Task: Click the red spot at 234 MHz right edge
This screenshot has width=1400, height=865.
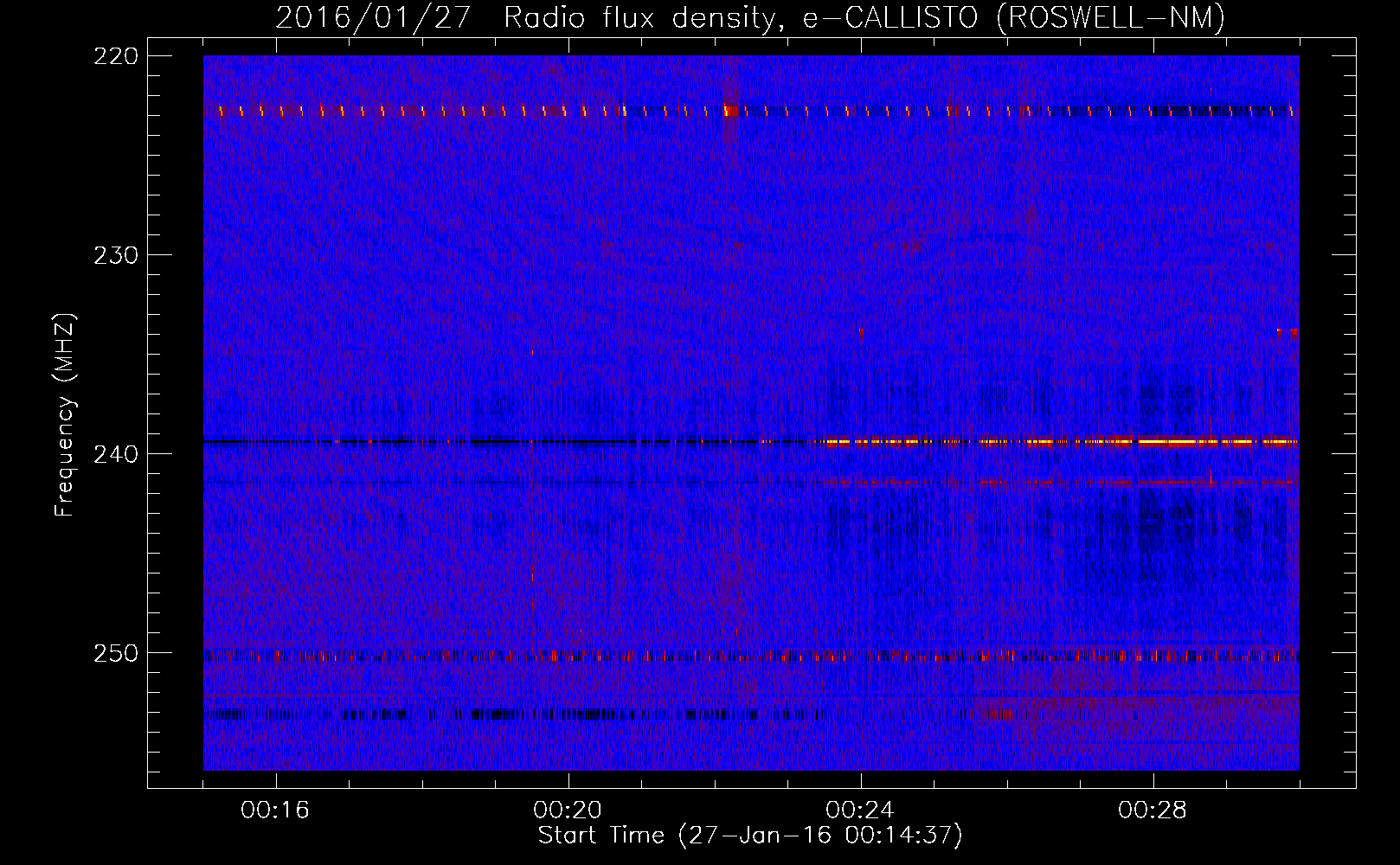Action: [x=1288, y=333]
